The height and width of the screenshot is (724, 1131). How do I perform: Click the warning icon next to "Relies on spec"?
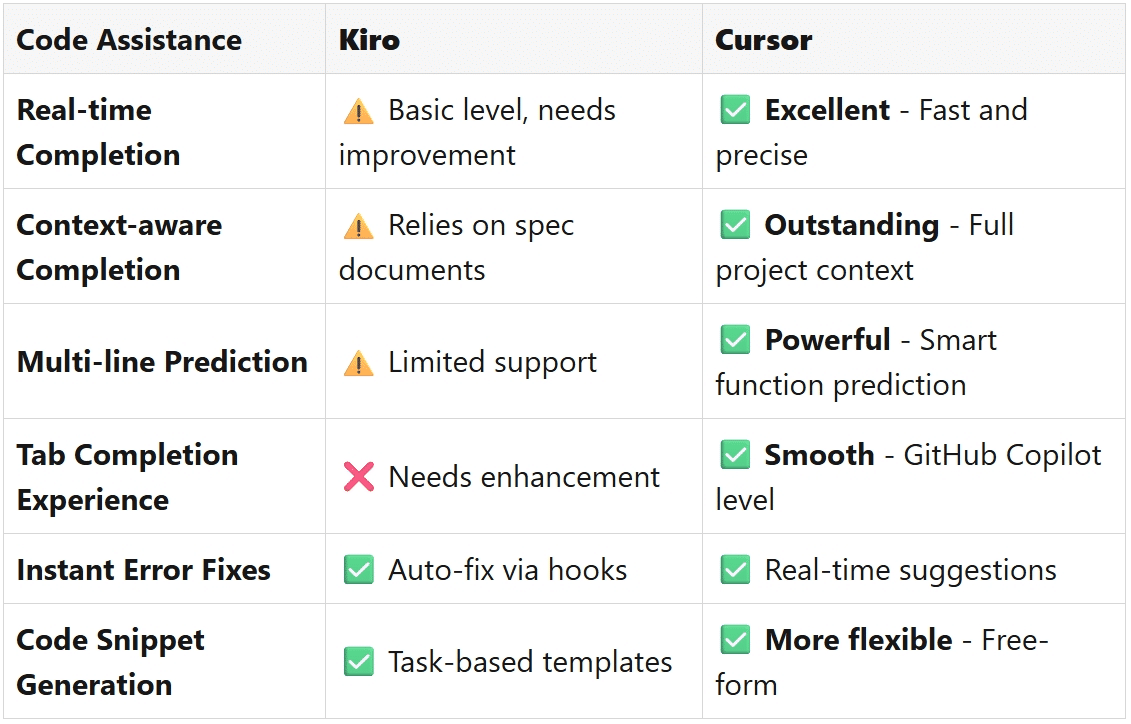358,226
